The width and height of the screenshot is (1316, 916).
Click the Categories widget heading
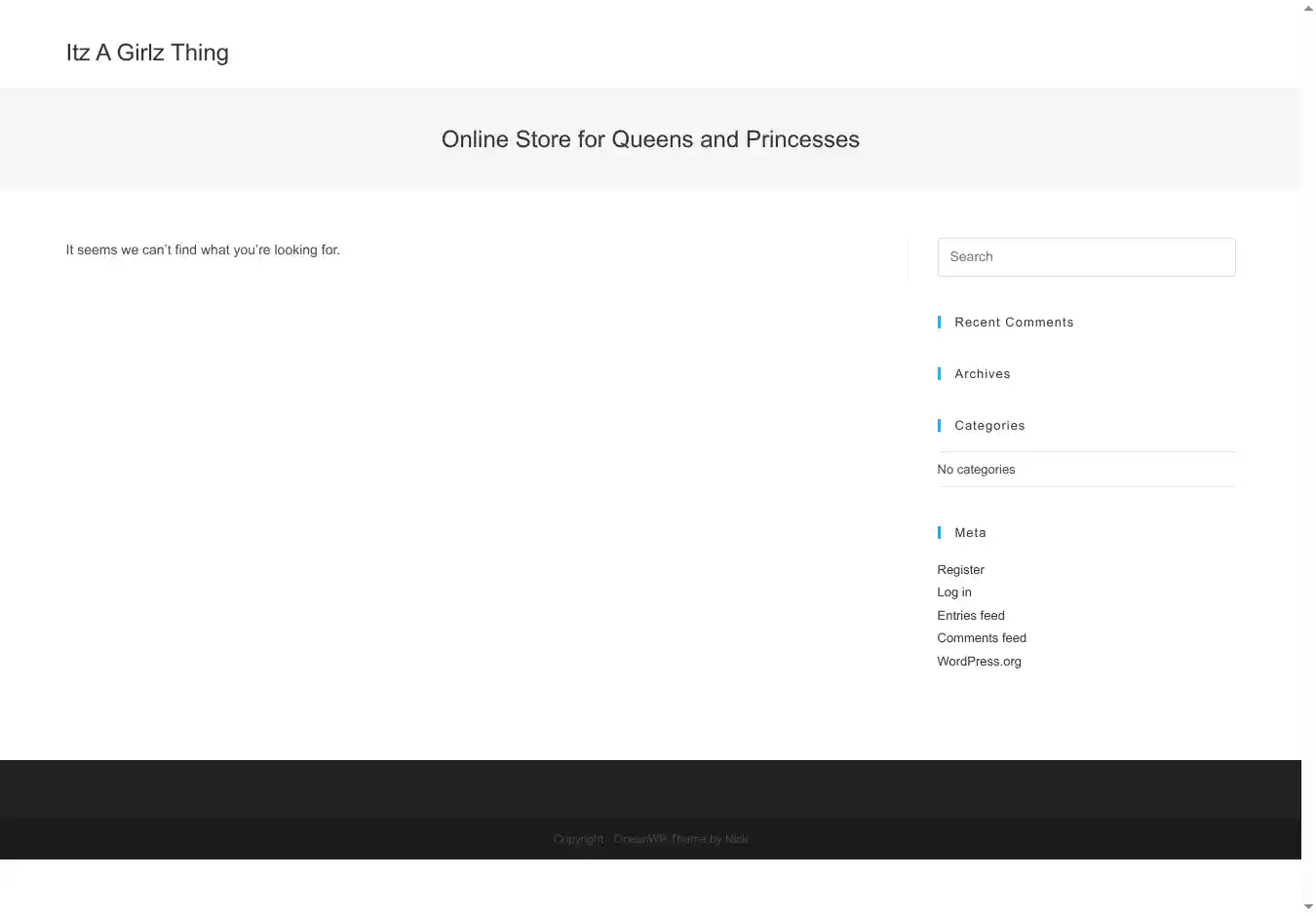[x=988, y=426]
